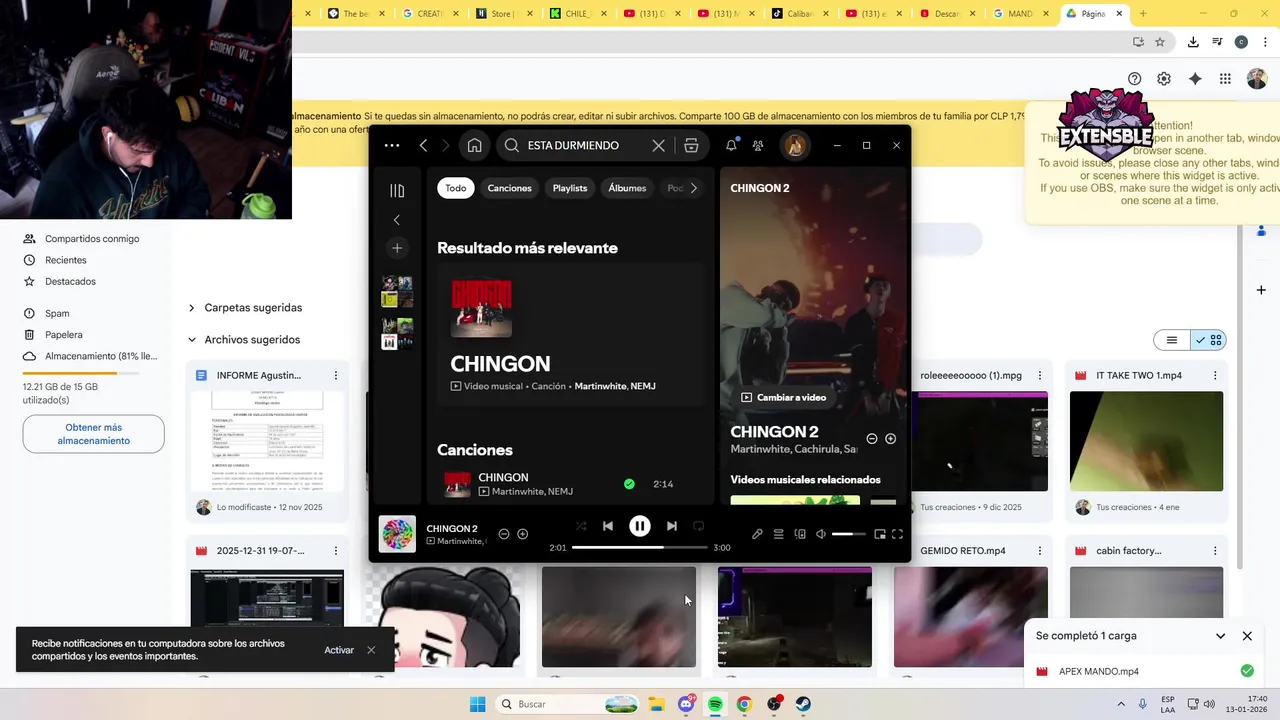Open Spotify Home
1280x720 pixels.
click(475, 145)
